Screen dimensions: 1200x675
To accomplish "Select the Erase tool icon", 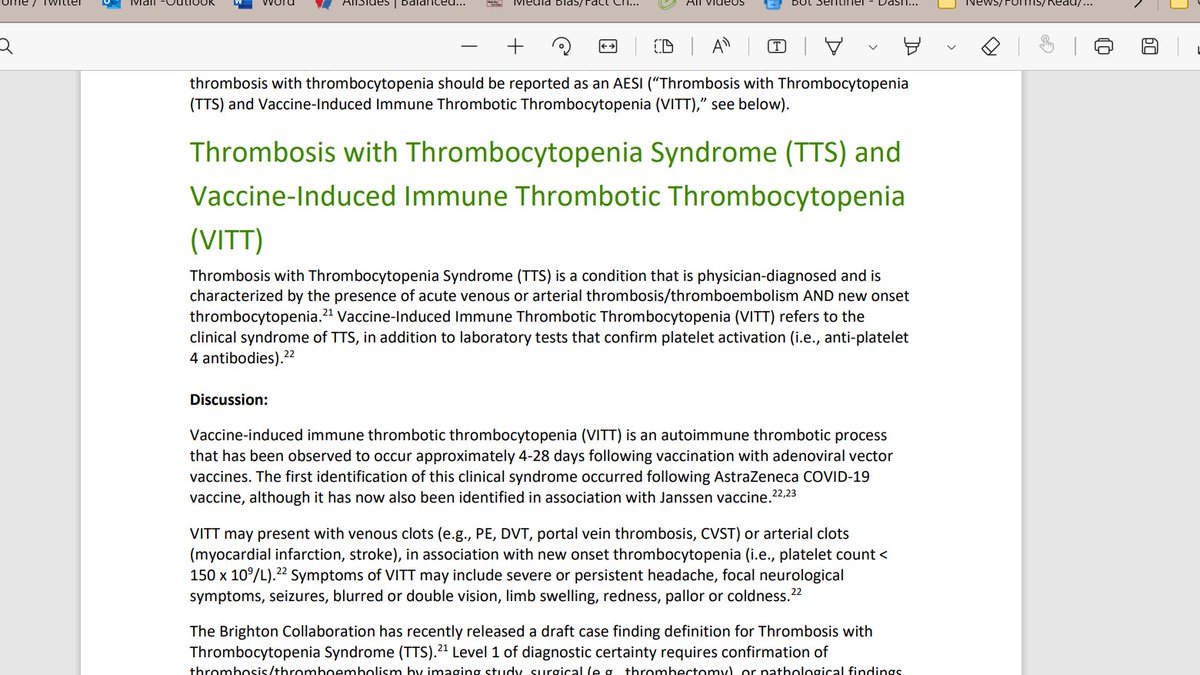I will 990,46.
